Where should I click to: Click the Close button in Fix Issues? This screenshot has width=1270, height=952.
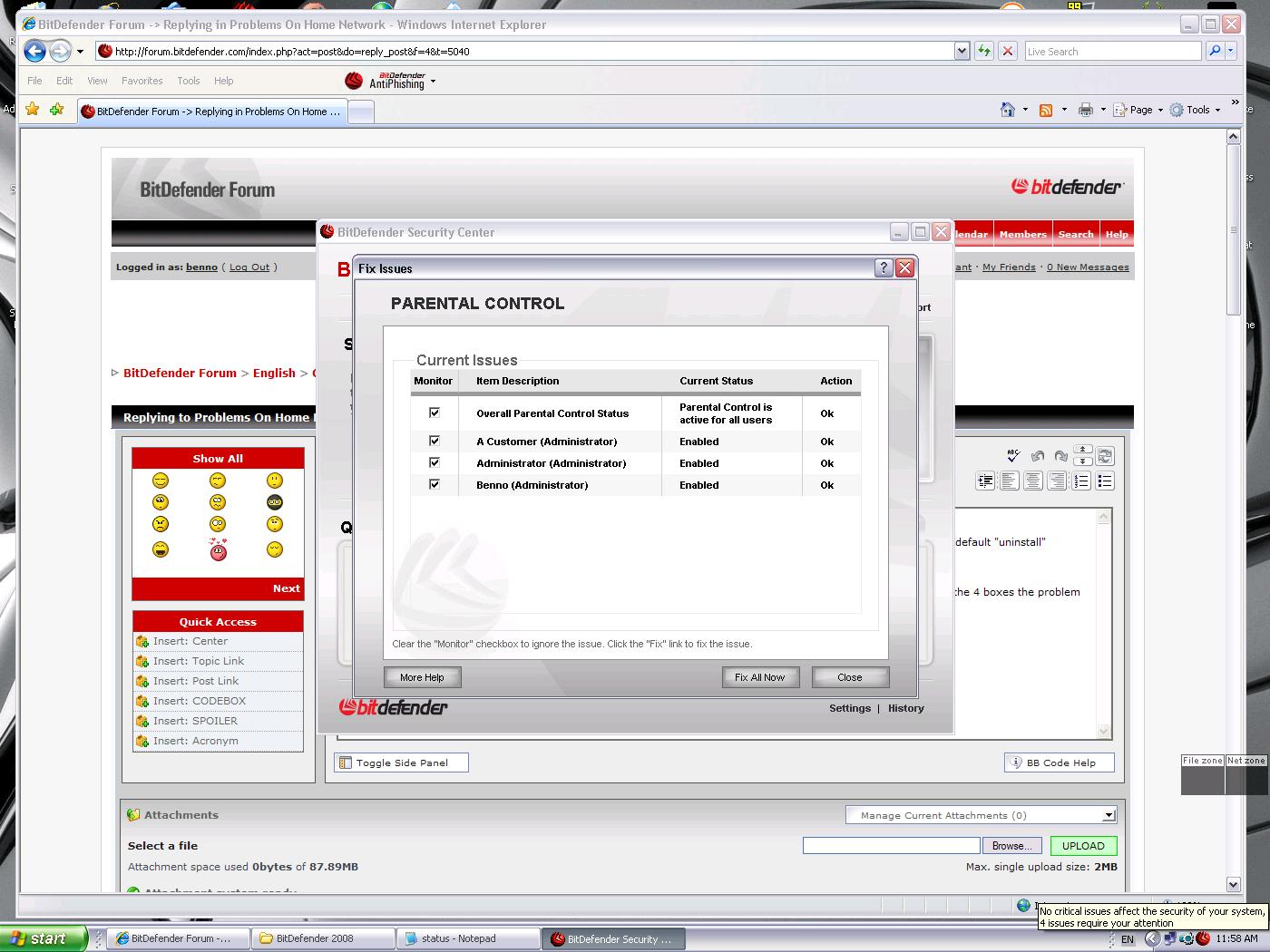pos(850,677)
